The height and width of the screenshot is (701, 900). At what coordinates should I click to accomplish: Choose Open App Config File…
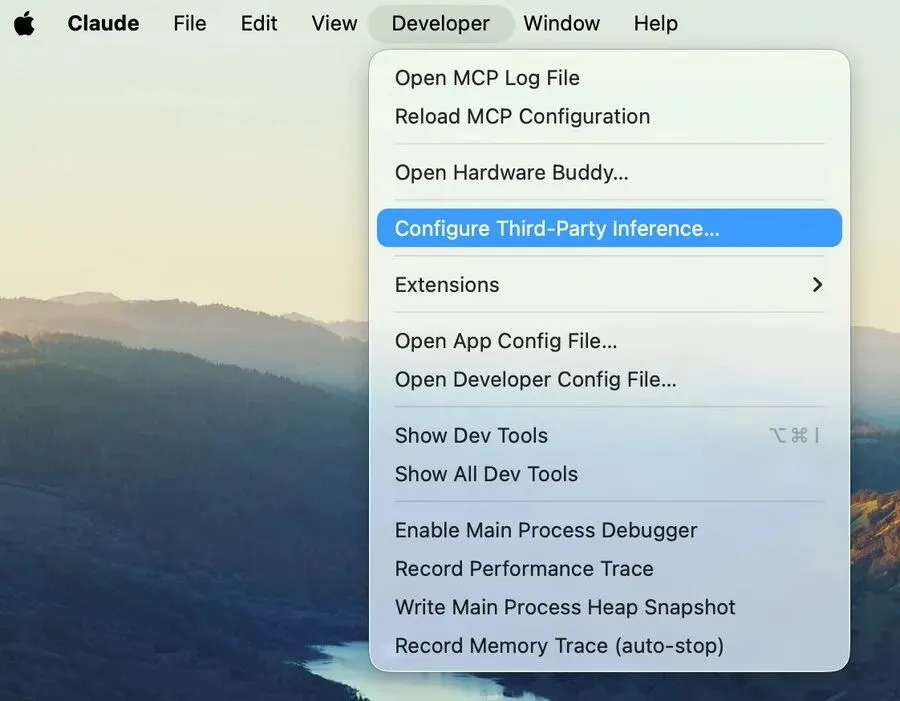tap(609, 340)
